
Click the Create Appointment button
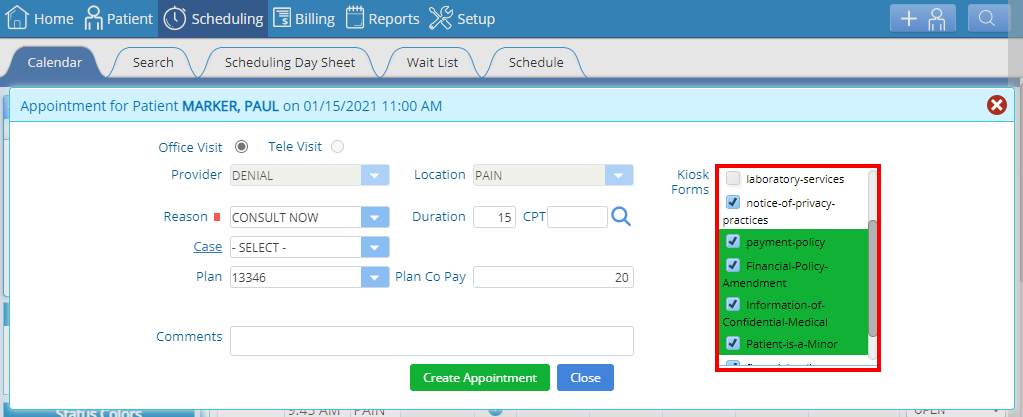[x=480, y=378]
